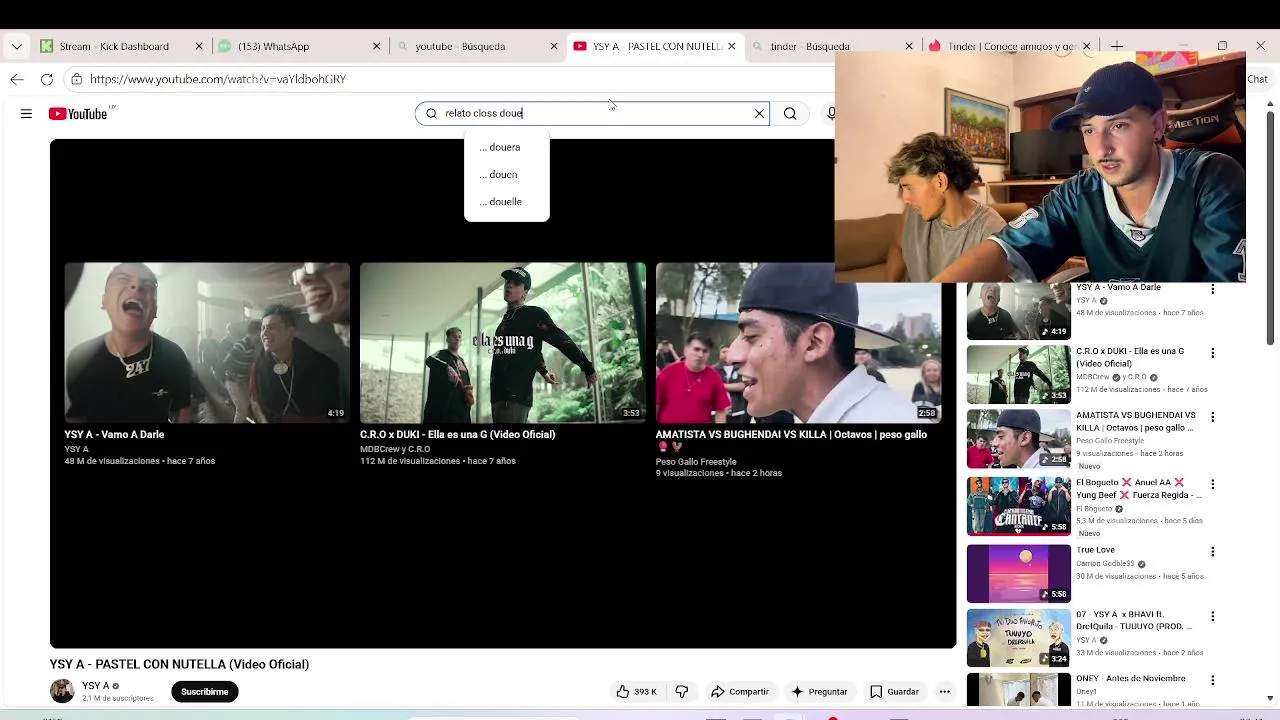Open sidebar thumbnail for El Bogueto video
This screenshot has width=1280, height=720.
(x=1018, y=506)
